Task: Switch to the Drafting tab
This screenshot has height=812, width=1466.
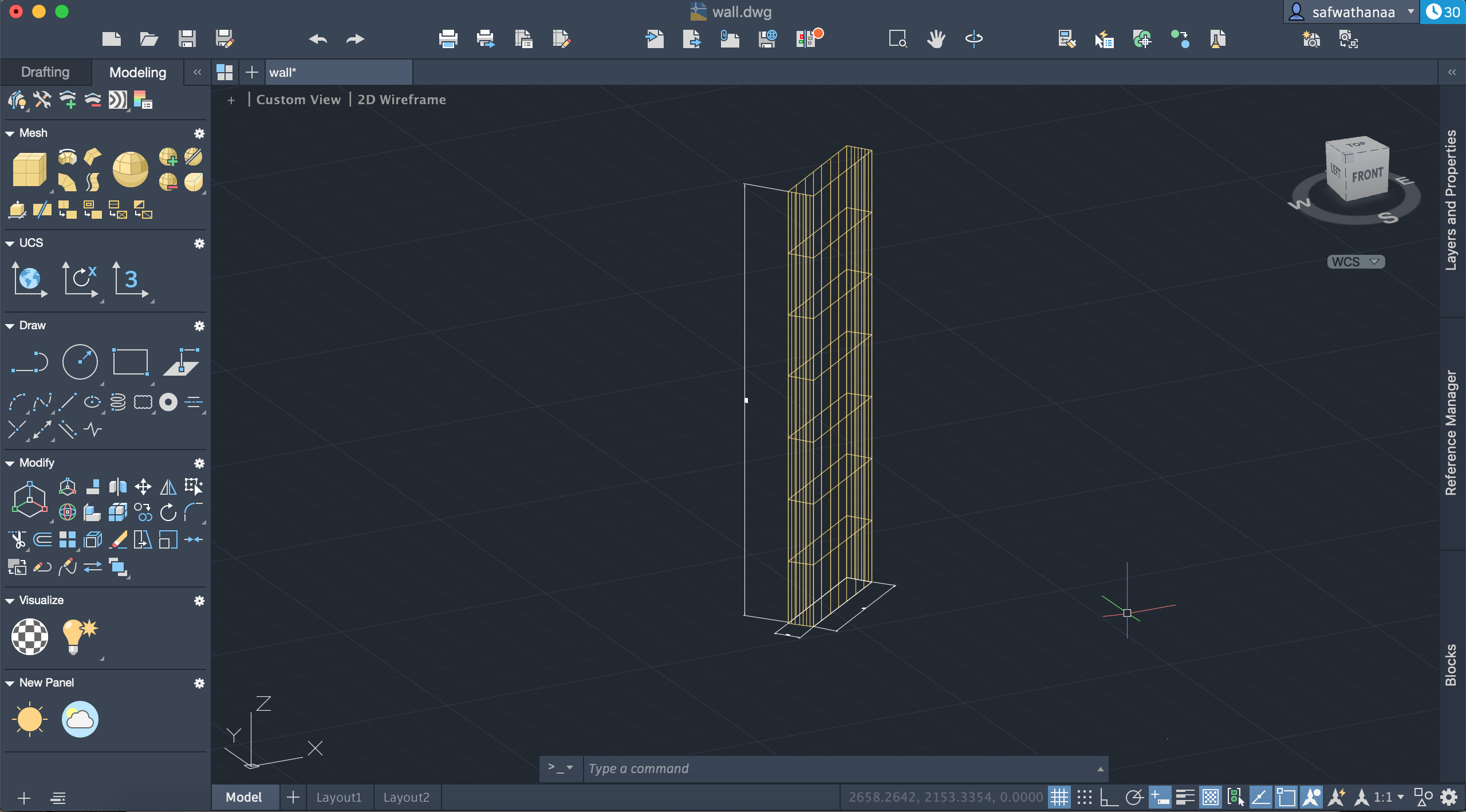Action: (45, 72)
